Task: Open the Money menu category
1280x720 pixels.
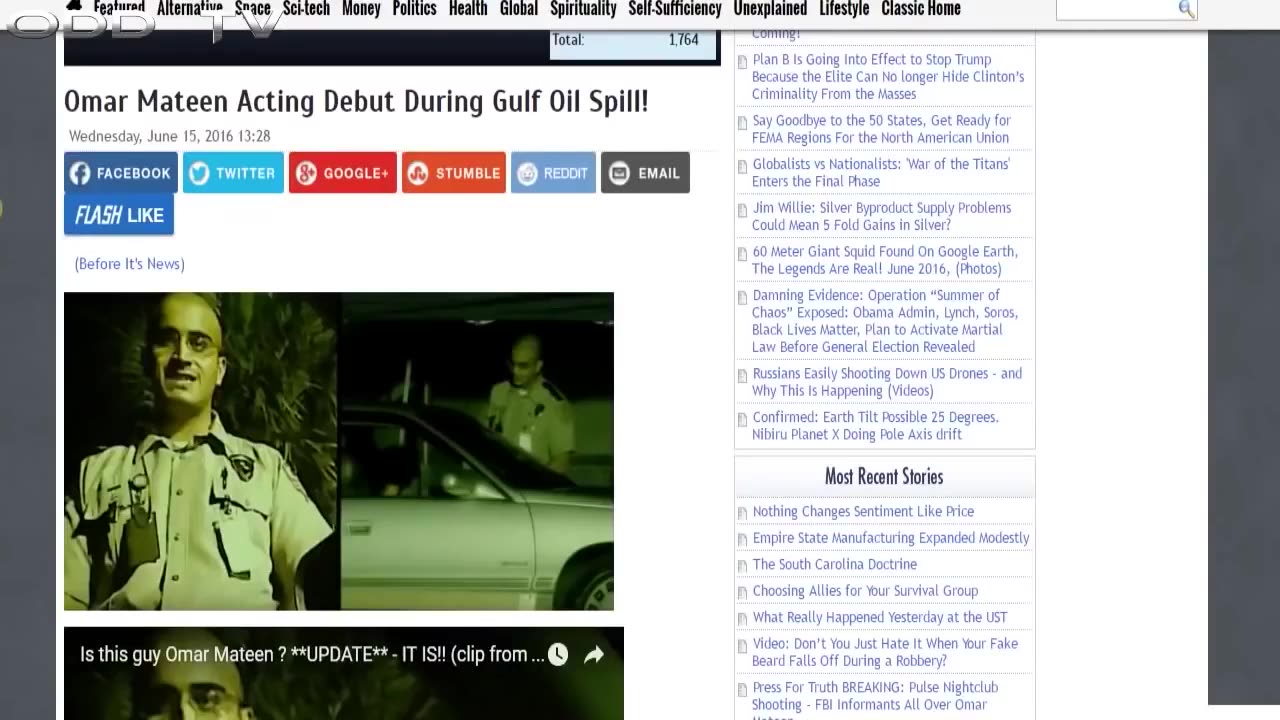Action: tap(361, 9)
